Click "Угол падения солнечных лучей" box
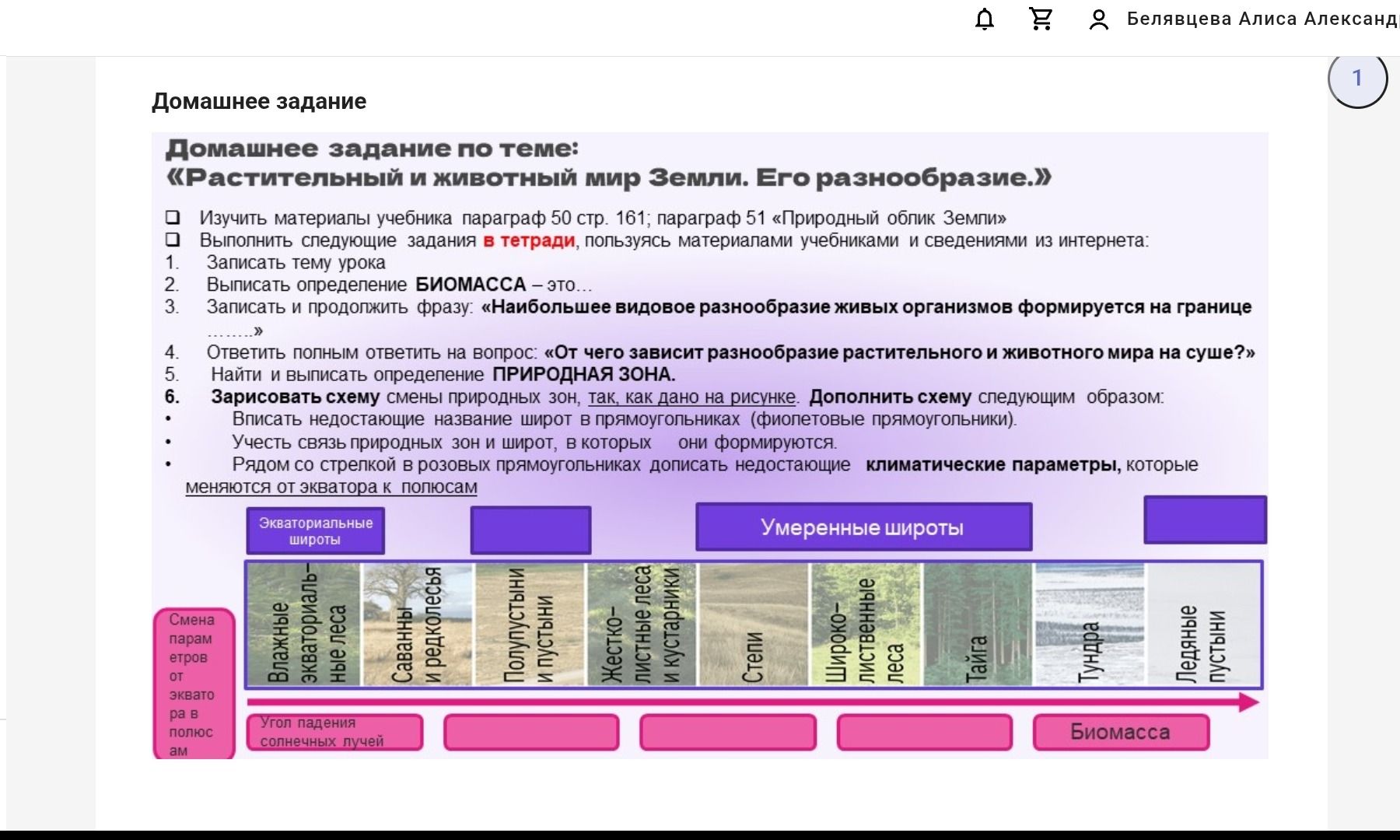 (334, 732)
